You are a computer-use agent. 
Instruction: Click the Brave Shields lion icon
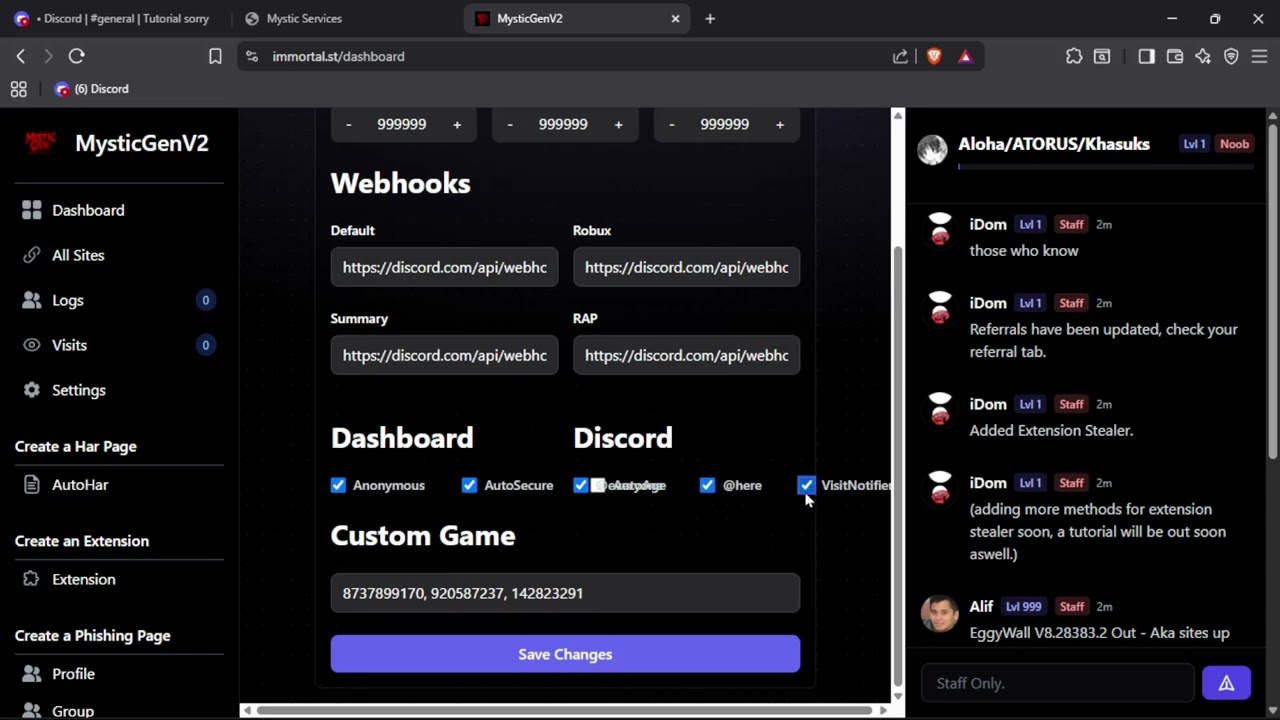[x=934, y=57]
